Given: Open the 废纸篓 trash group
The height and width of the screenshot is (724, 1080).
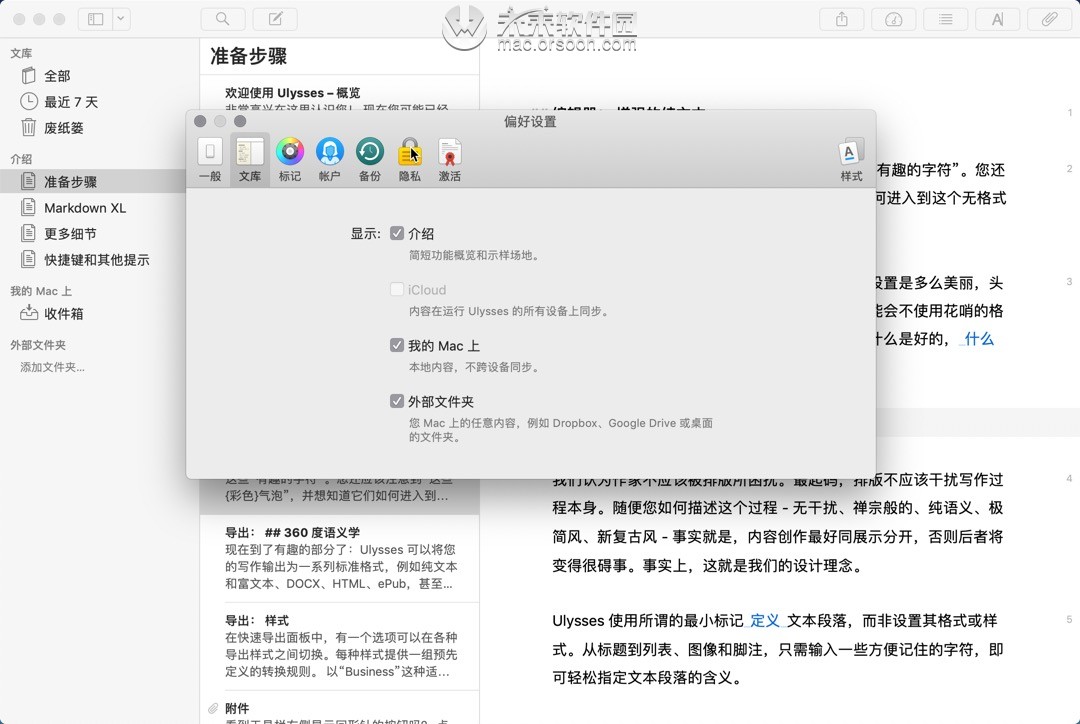Looking at the screenshot, I should tap(93, 128).
